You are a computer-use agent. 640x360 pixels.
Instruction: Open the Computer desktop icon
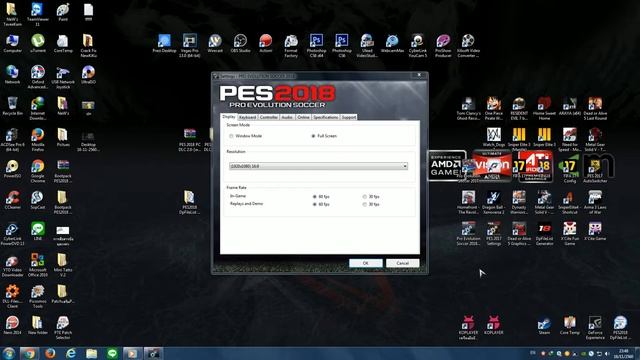(x=12, y=43)
